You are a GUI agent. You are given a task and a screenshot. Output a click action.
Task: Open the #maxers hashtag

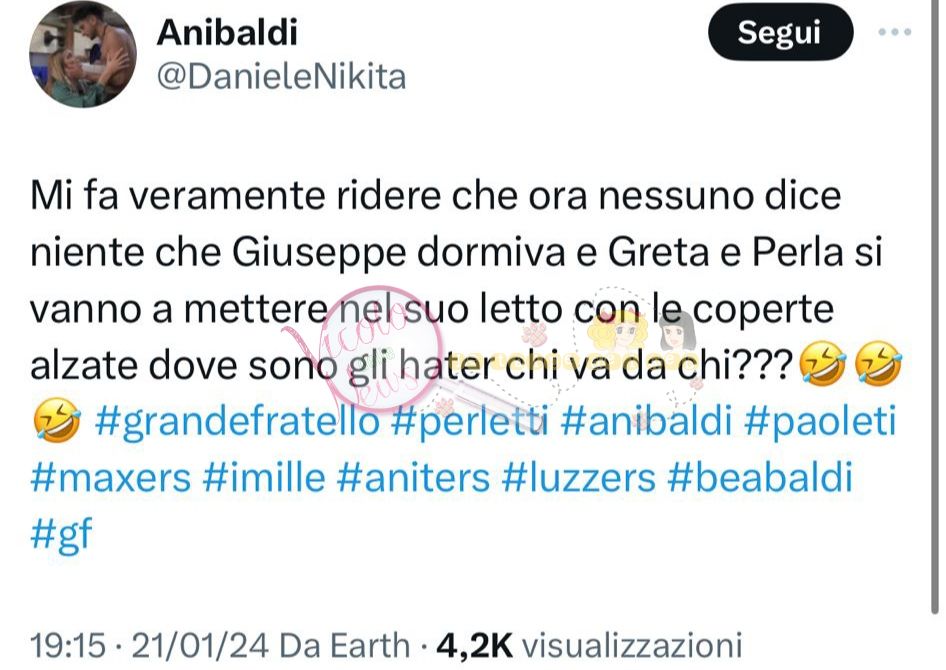[x=110, y=477]
